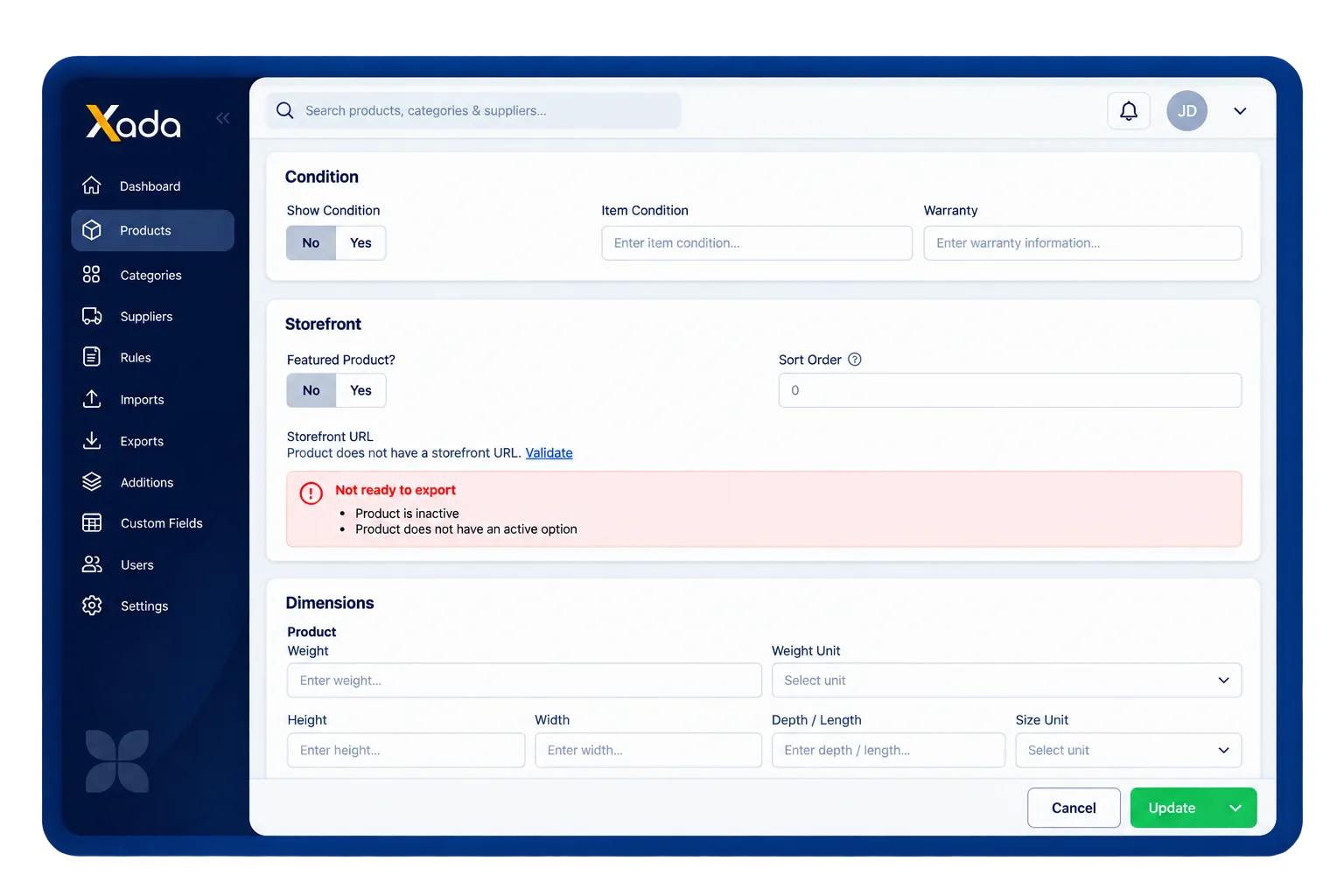The height and width of the screenshot is (896, 1344).
Task: Click the Settings gear icon
Action: pos(92,605)
